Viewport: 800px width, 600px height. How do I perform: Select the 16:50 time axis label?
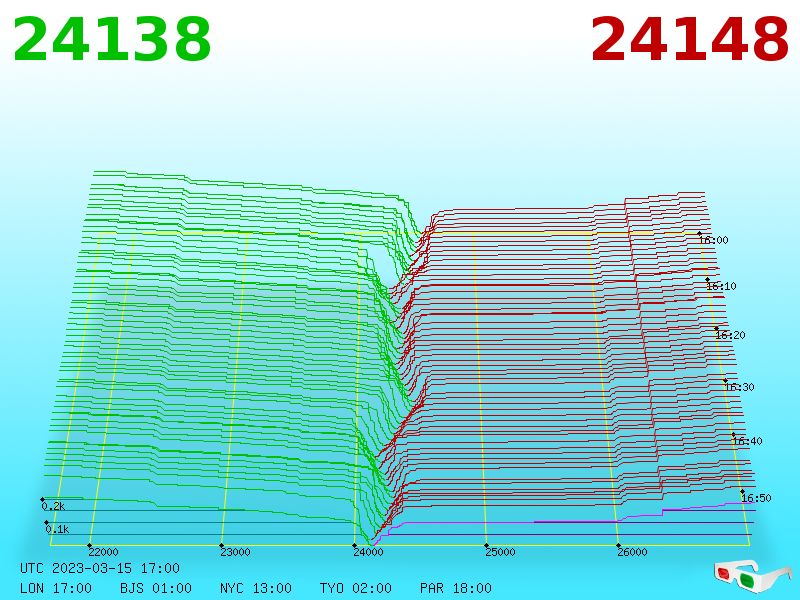click(x=756, y=498)
